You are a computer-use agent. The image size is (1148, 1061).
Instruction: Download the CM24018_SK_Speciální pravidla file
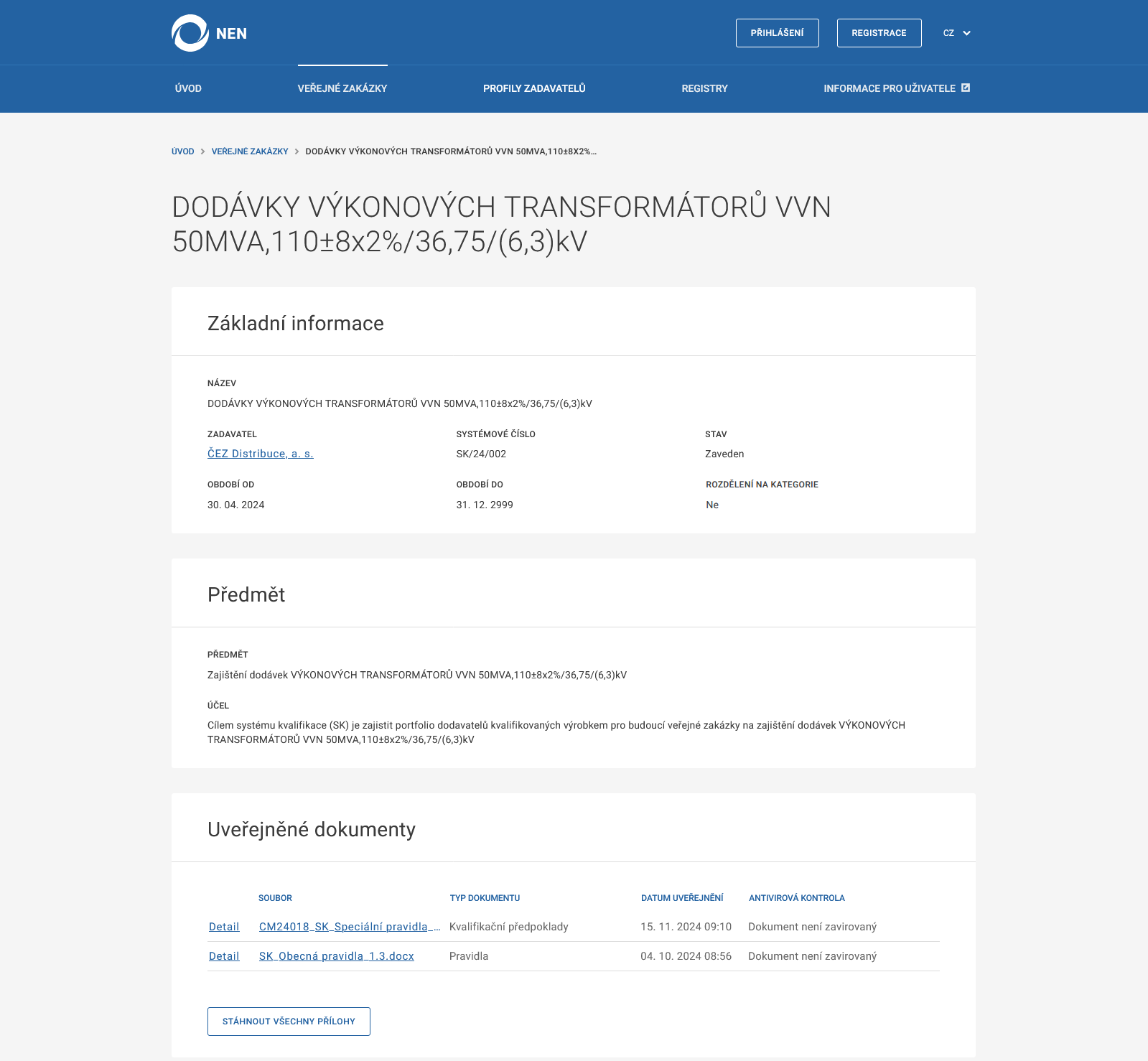coord(350,927)
